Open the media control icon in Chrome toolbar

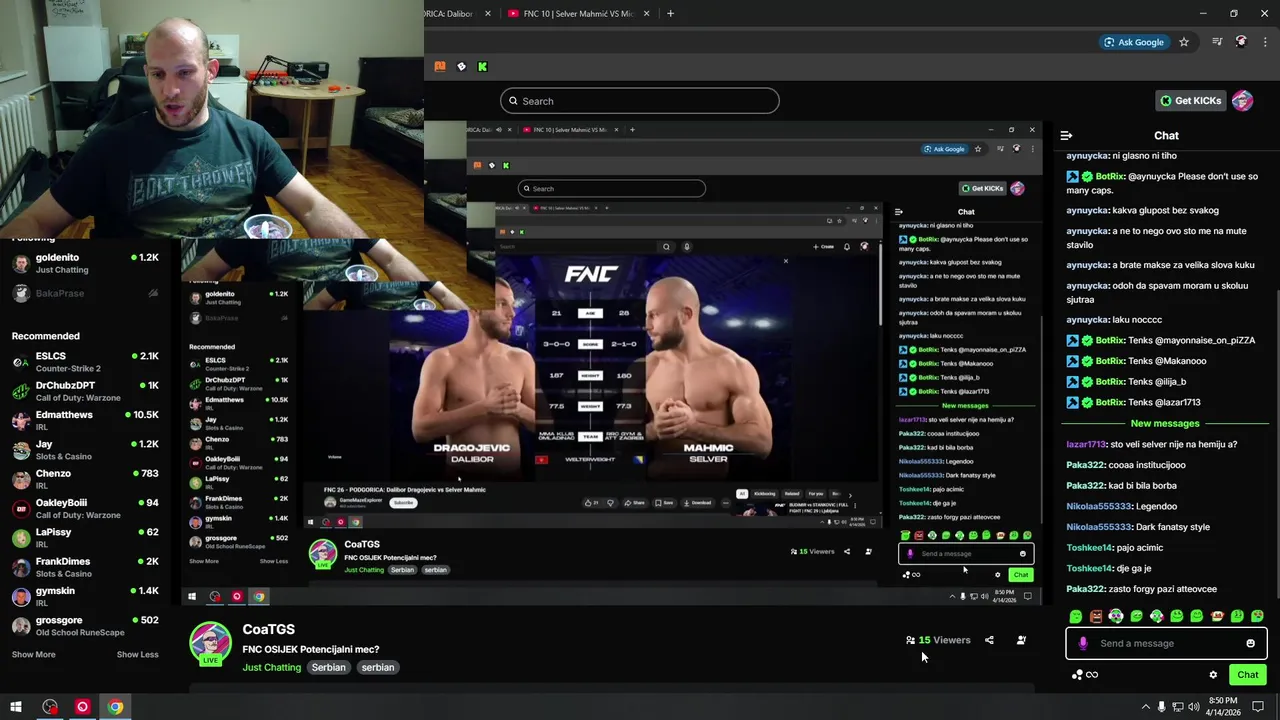[1217, 42]
